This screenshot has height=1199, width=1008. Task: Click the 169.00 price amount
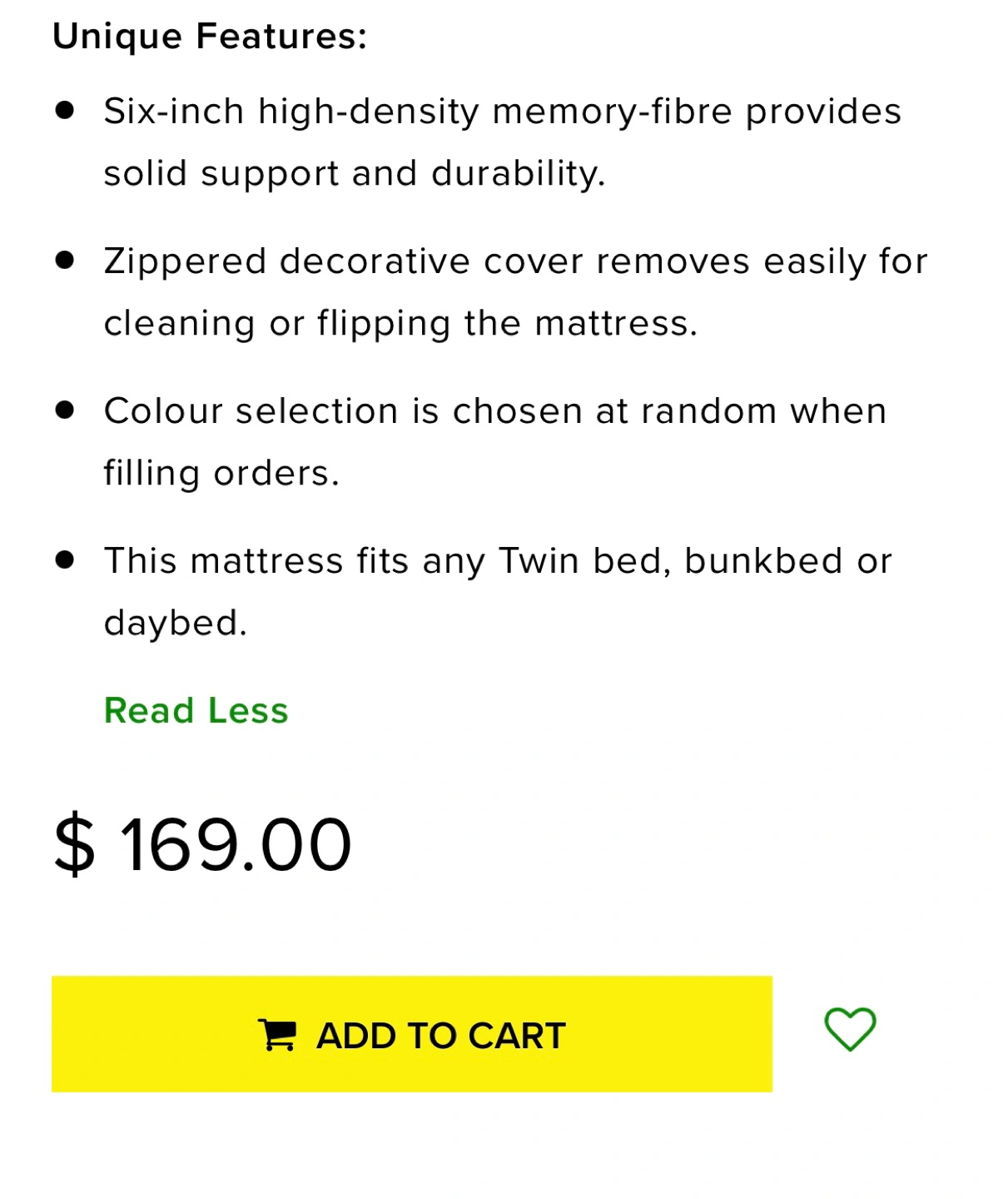pos(236,844)
